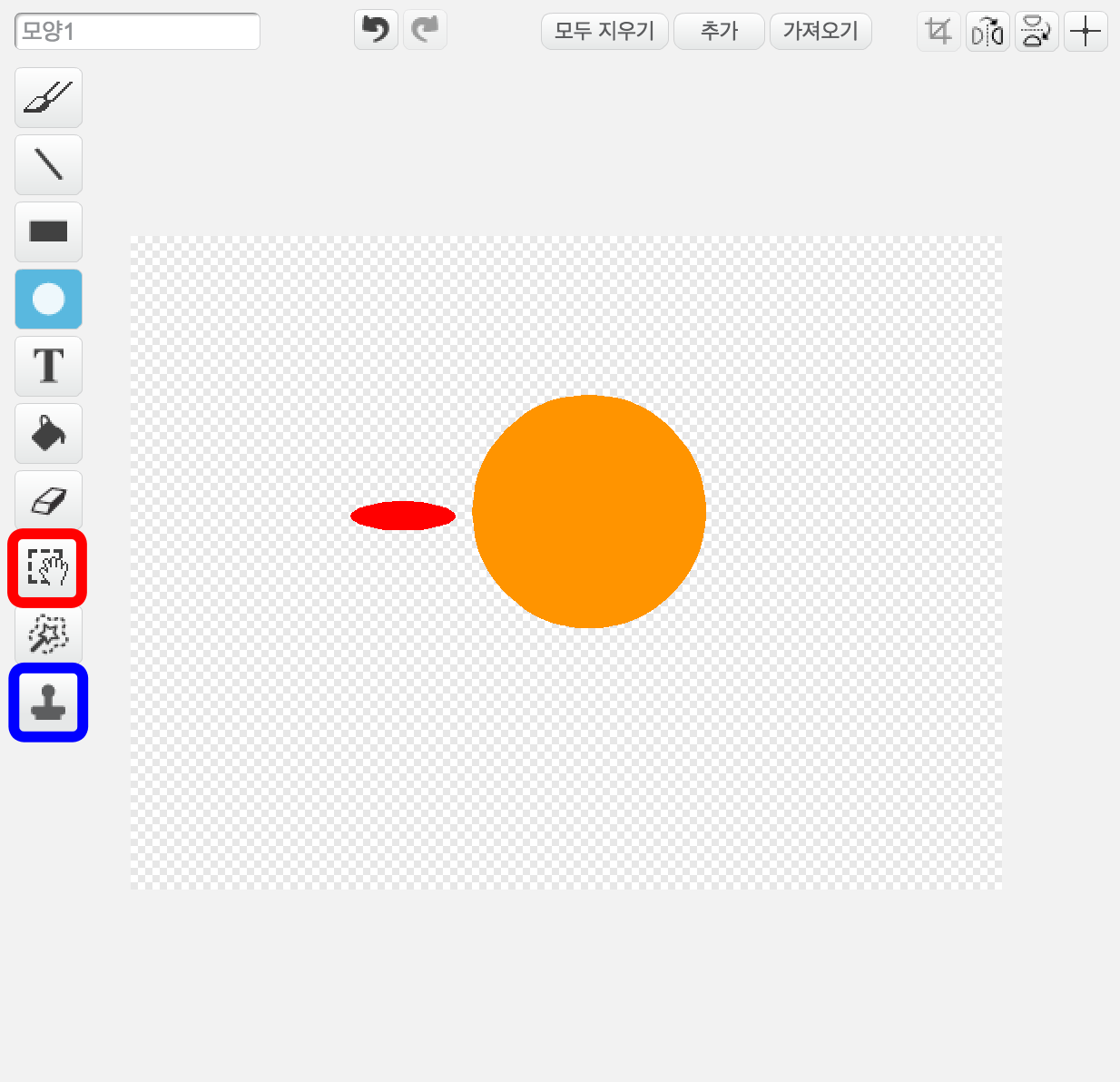This screenshot has width=1120, height=1082.
Task: Select the Line tool
Action: [48, 164]
